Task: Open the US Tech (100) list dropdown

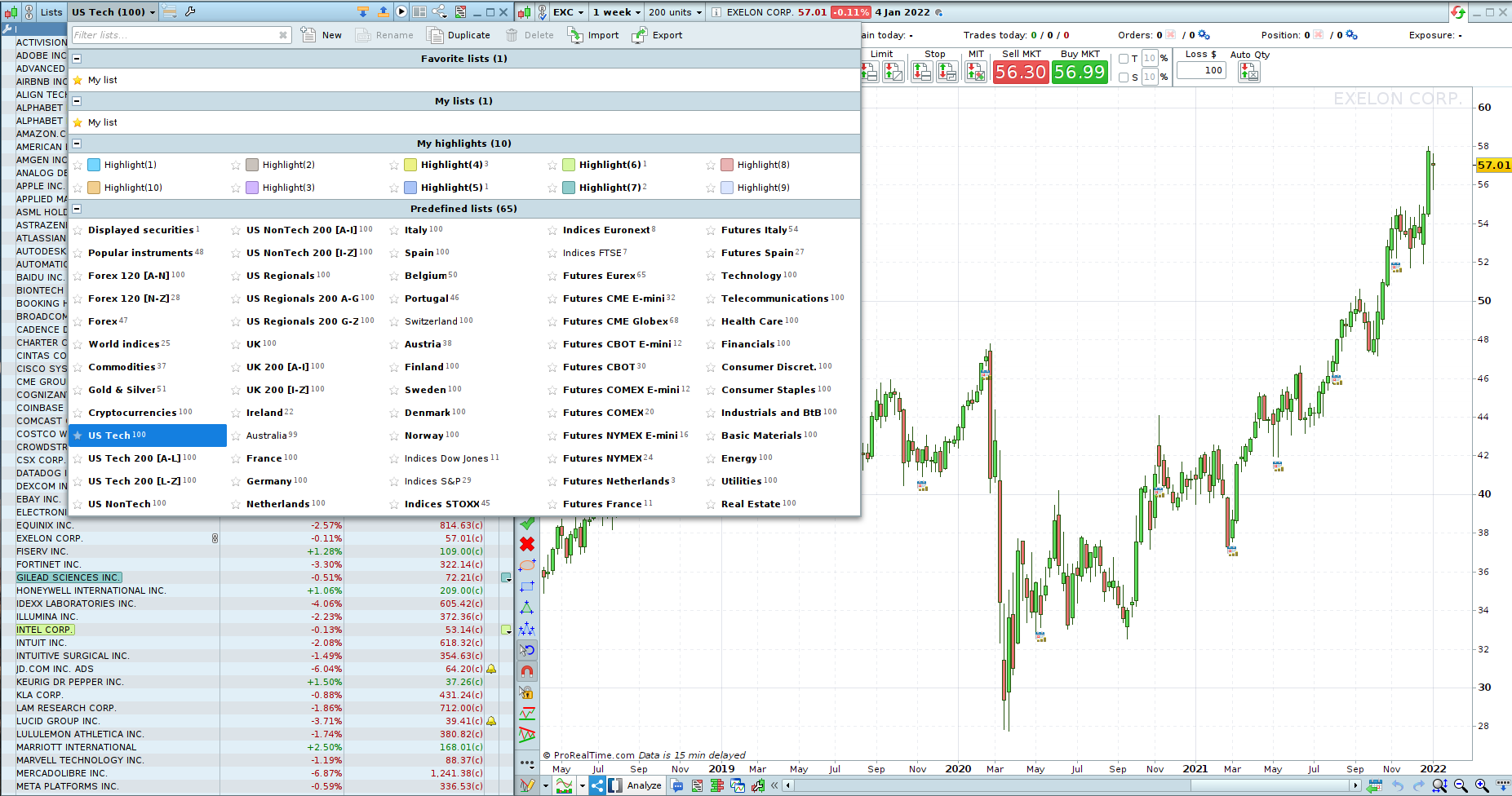Action: click(x=113, y=12)
